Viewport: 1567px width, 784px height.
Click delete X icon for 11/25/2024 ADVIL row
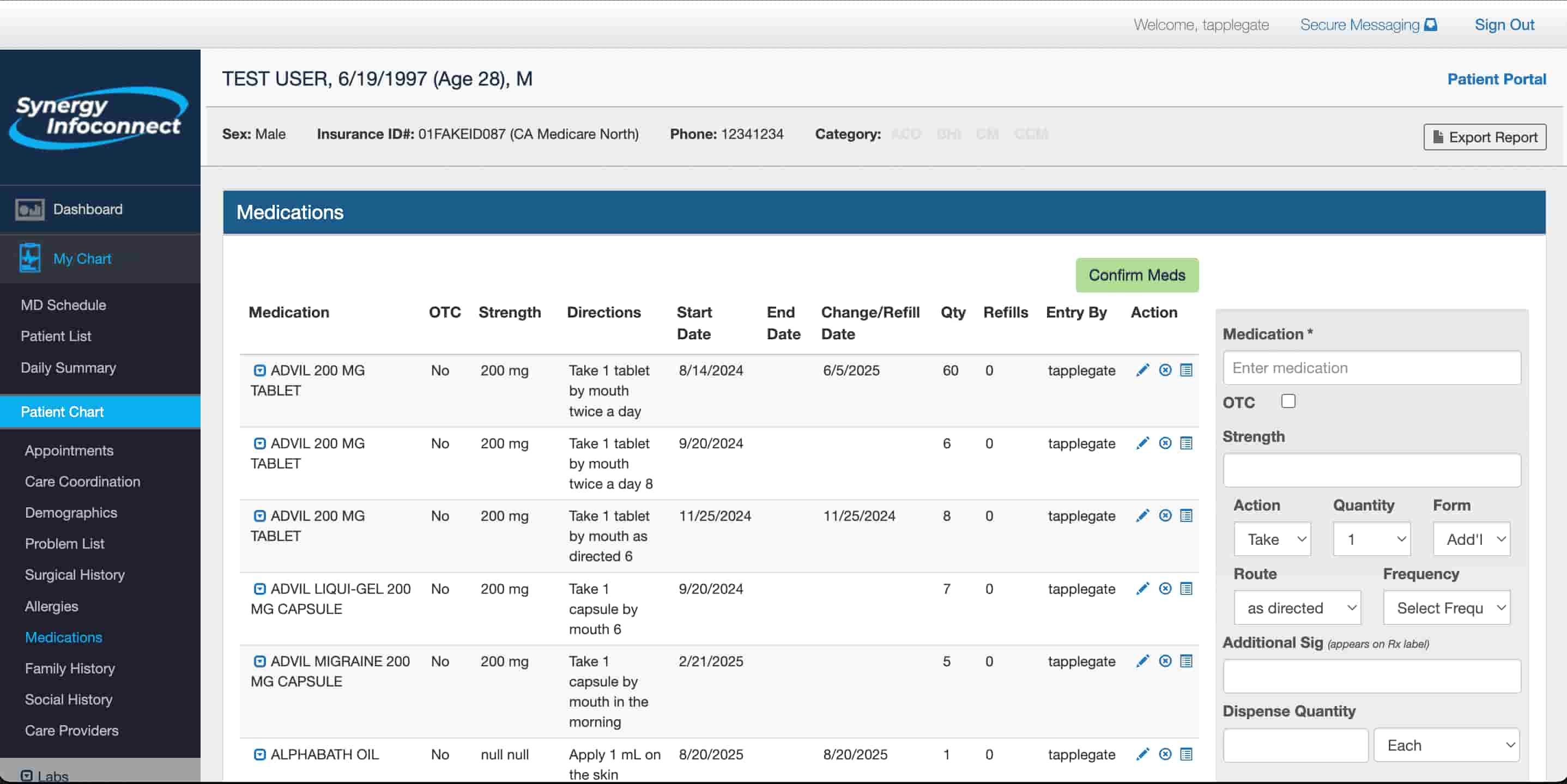pyautogui.click(x=1165, y=516)
